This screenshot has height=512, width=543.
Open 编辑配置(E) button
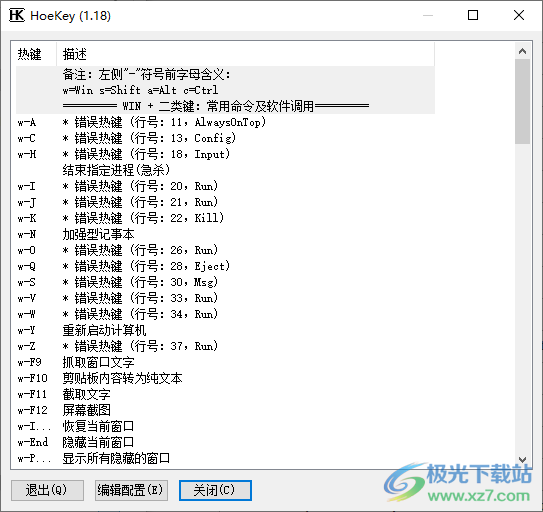131,490
